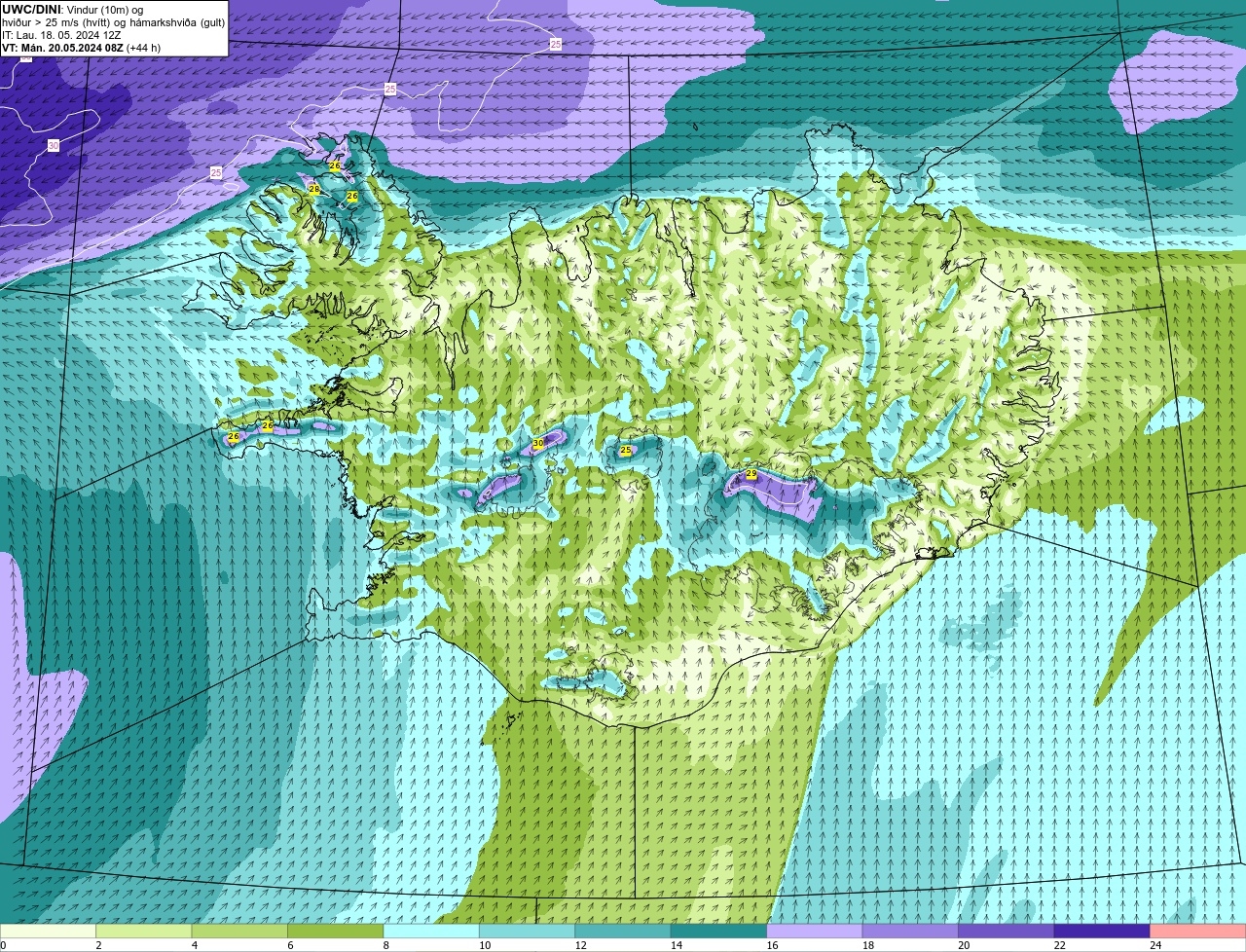This screenshot has height=952, width=1246.
Task: Click the '22' scale number under the legend
Action: 1059,945
